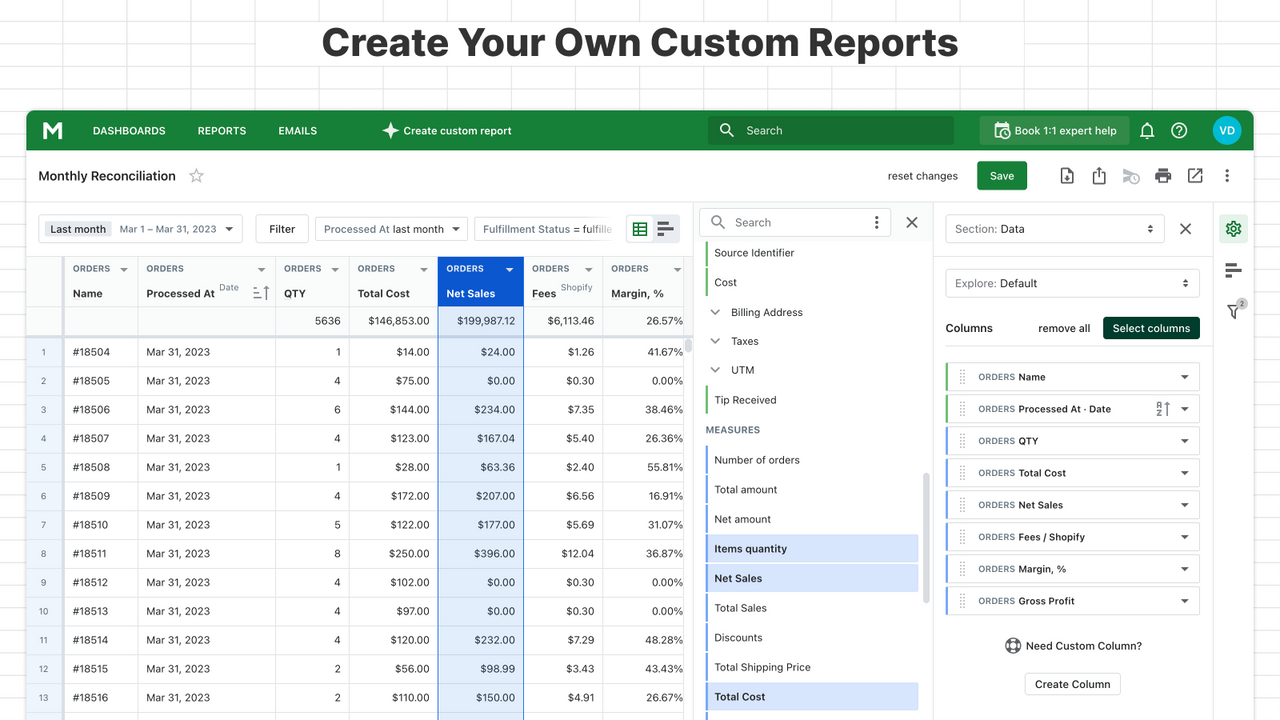This screenshot has width=1280, height=720.
Task: Open the print report icon
Action: click(1163, 175)
